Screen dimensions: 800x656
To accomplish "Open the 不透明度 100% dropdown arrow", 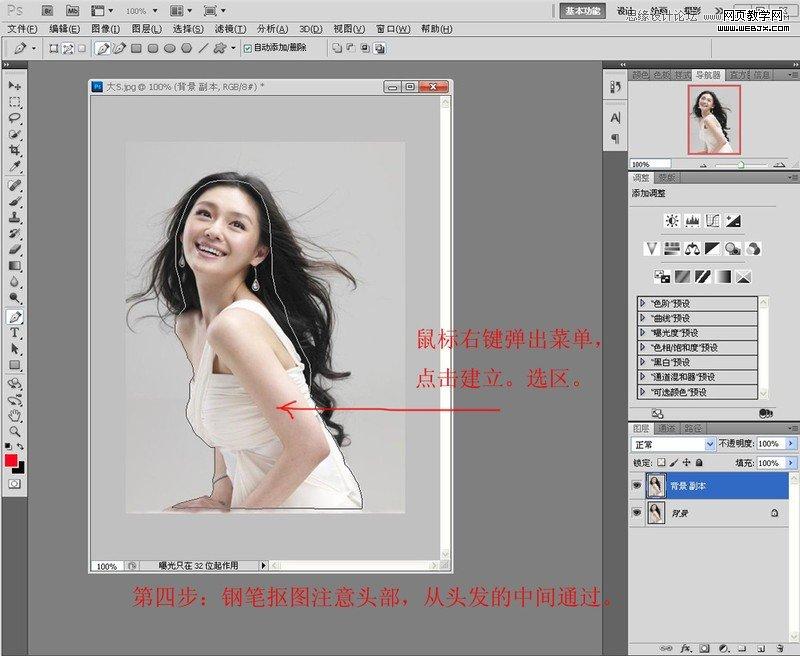I will click(790, 443).
